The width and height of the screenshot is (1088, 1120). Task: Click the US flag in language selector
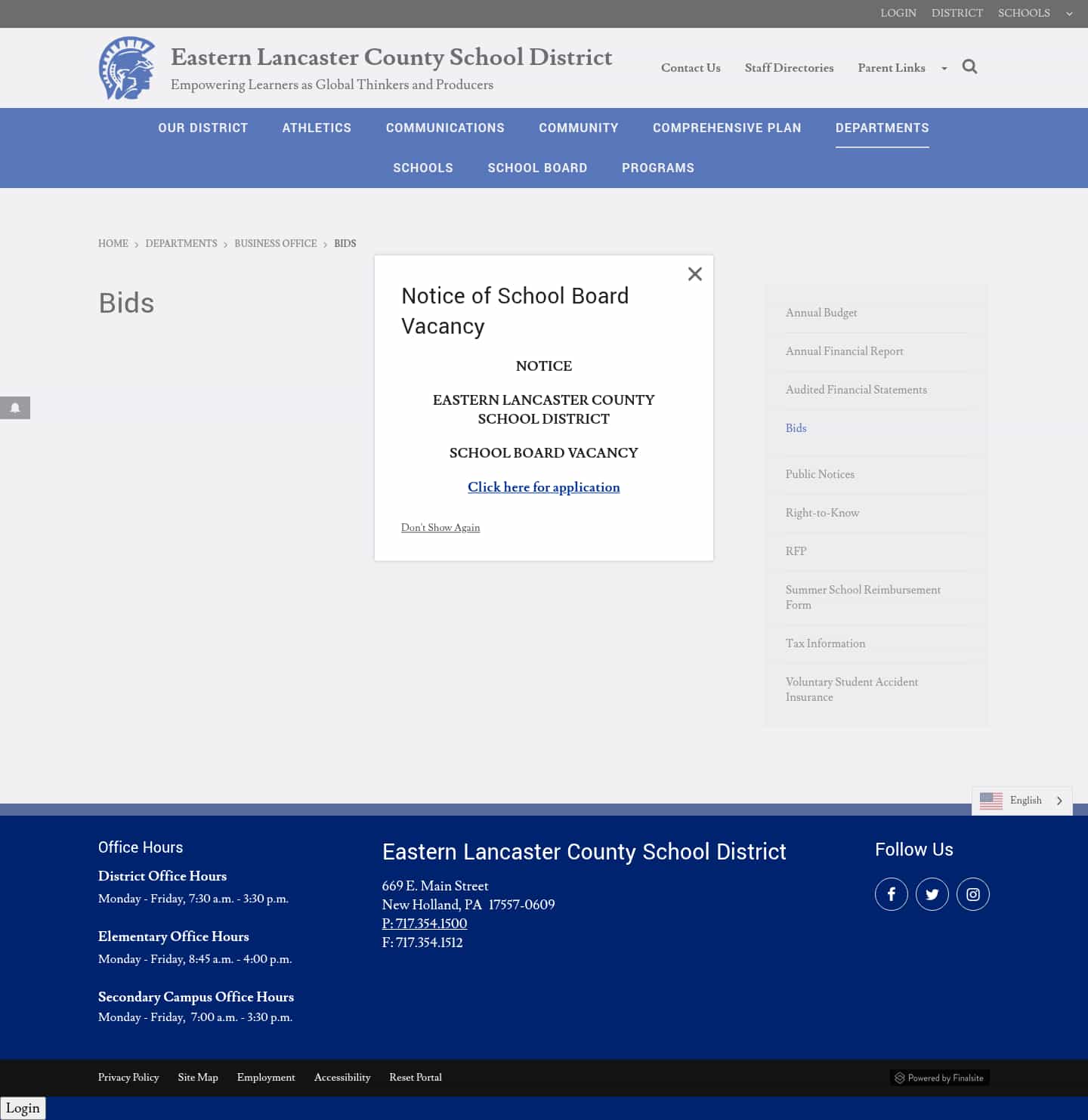point(991,801)
